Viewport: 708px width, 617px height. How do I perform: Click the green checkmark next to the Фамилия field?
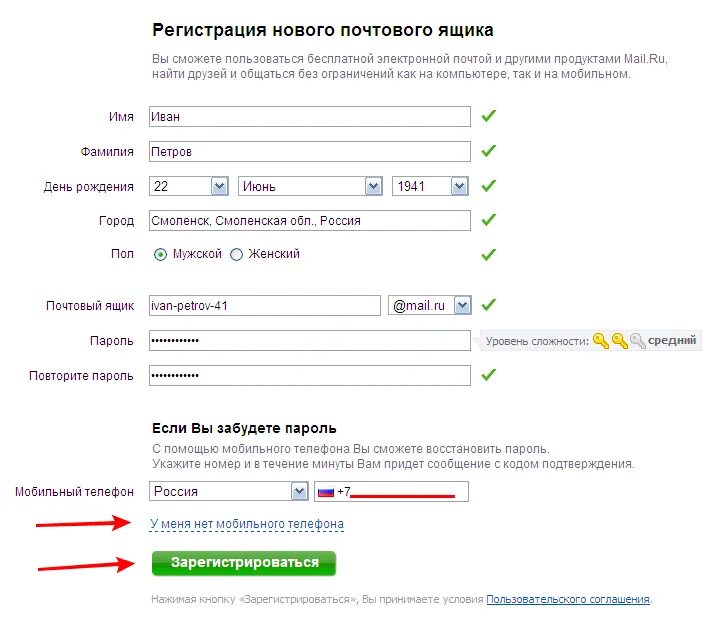(489, 151)
